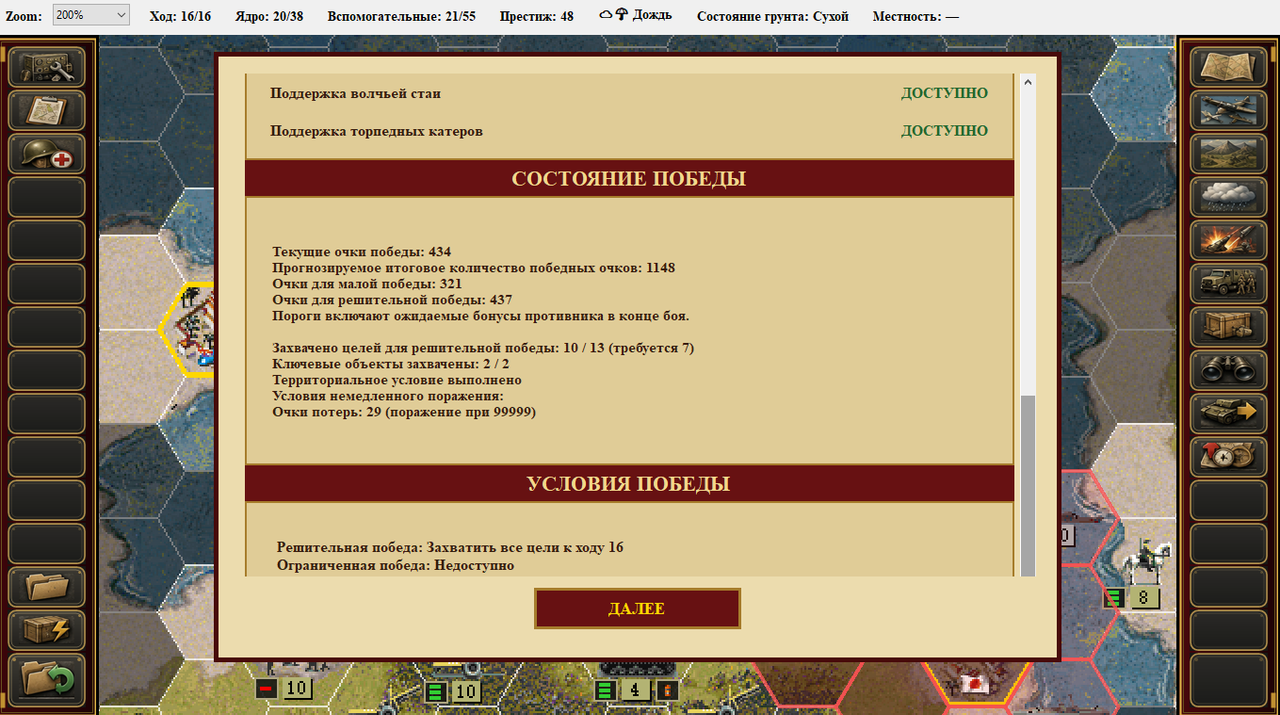Click 'Очки потерь: 29' line
Viewport: 1280px width, 715px height.
pos(404,412)
